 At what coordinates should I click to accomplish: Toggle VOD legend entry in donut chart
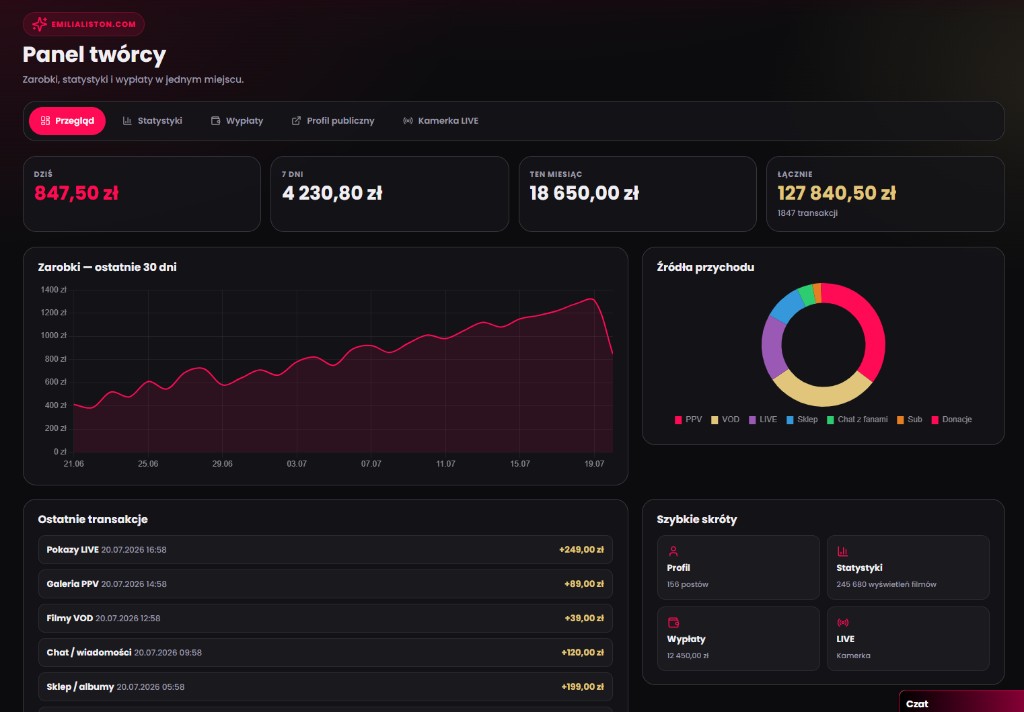click(x=725, y=419)
